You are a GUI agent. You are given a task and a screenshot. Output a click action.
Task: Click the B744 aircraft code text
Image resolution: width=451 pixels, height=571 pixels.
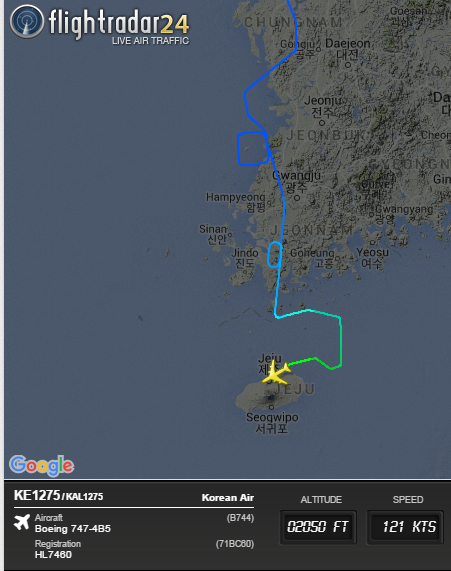click(x=240, y=518)
